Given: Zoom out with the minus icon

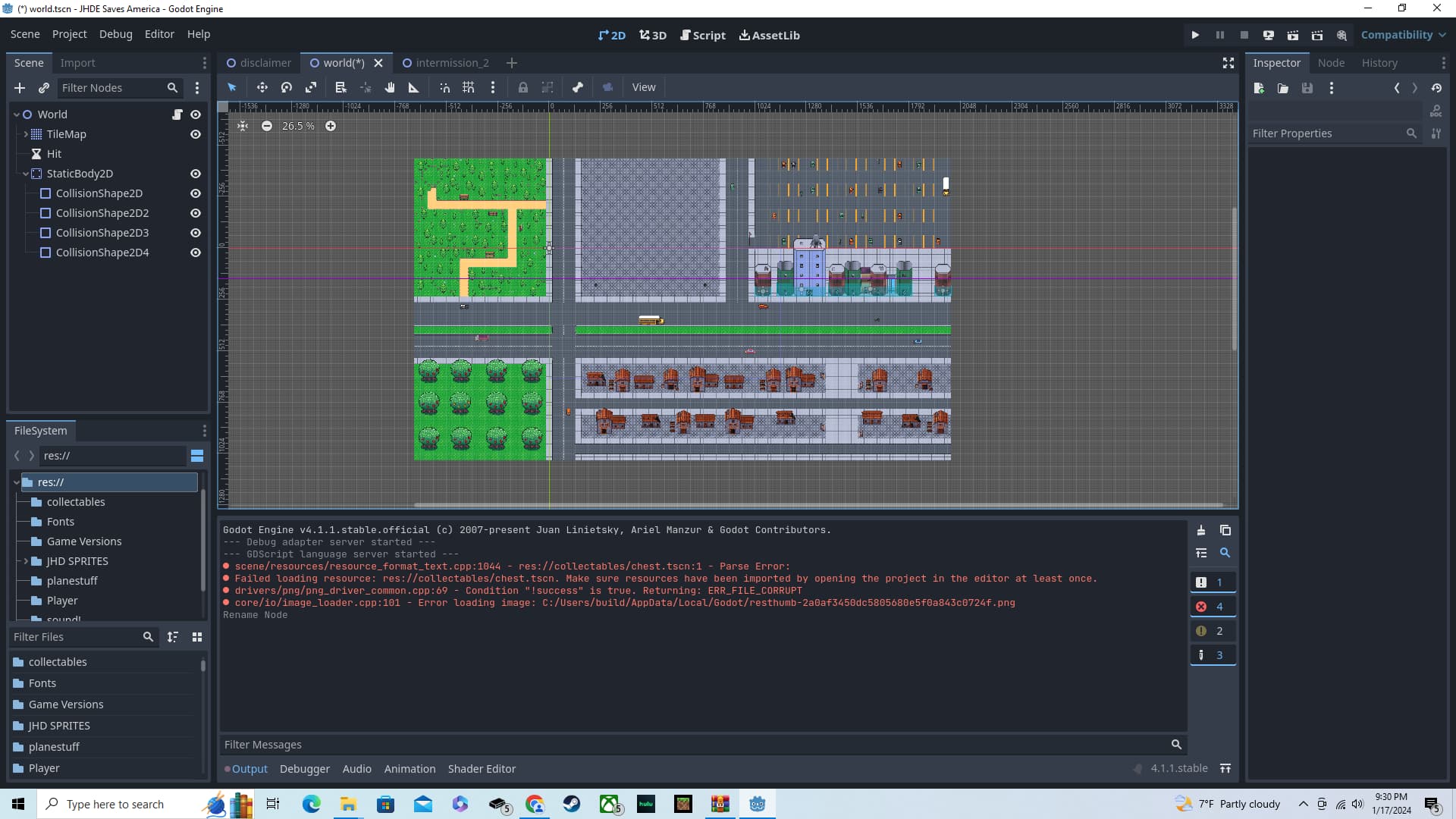Looking at the screenshot, I should click(x=267, y=126).
